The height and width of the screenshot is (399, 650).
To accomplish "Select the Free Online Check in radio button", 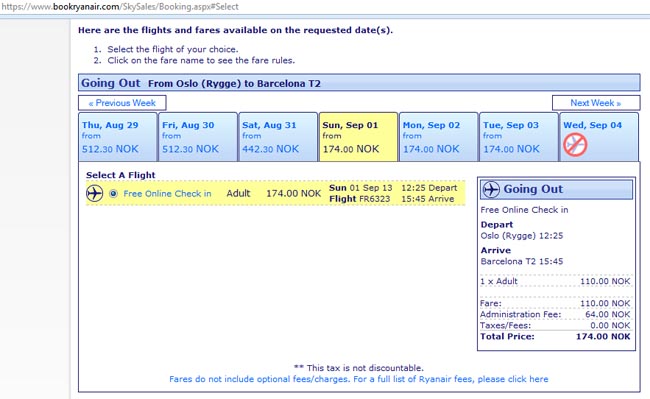I will pyautogui.click(x=113, y=193).
